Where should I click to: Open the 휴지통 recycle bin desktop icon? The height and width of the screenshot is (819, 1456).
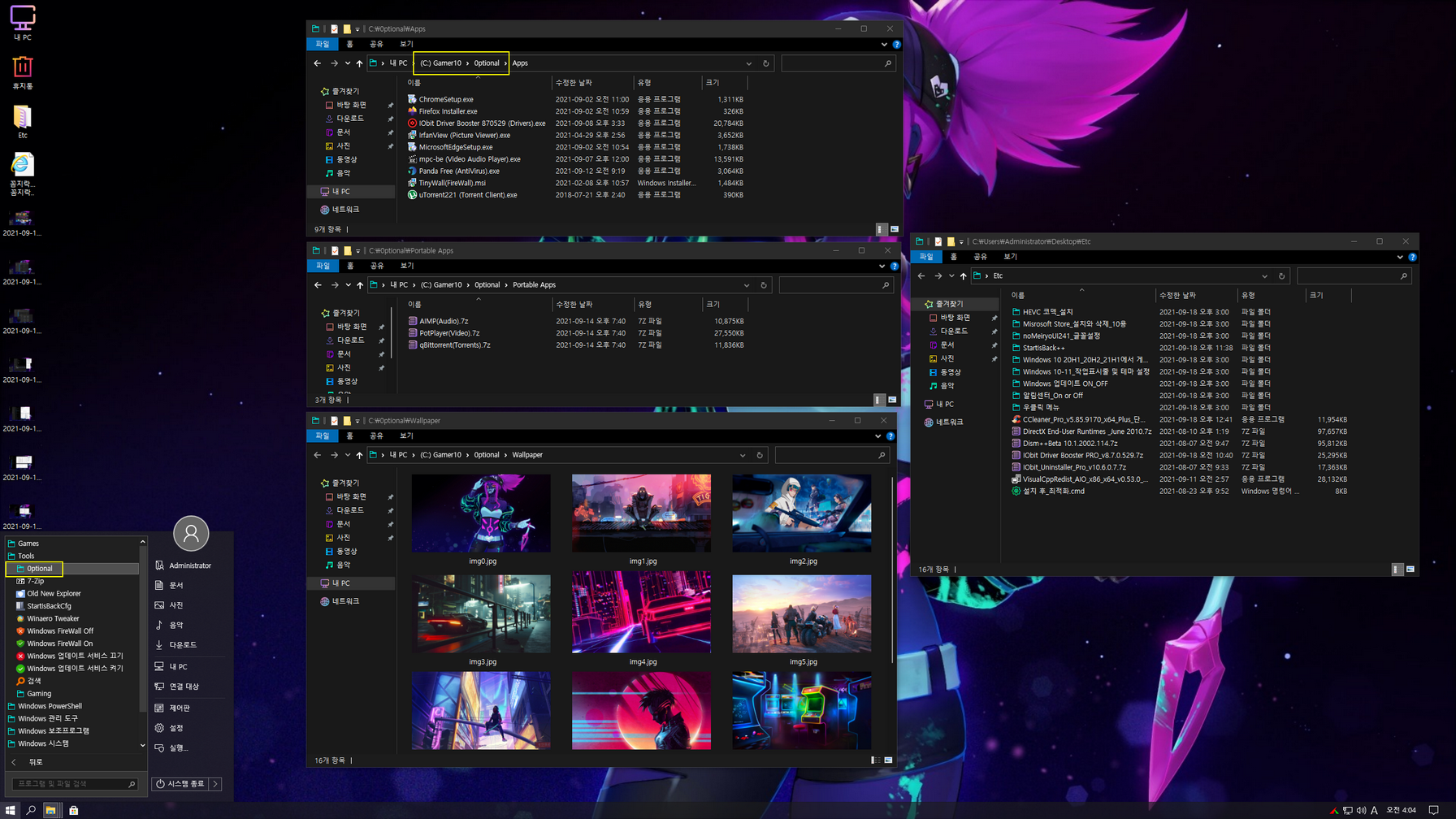point(22,72)
